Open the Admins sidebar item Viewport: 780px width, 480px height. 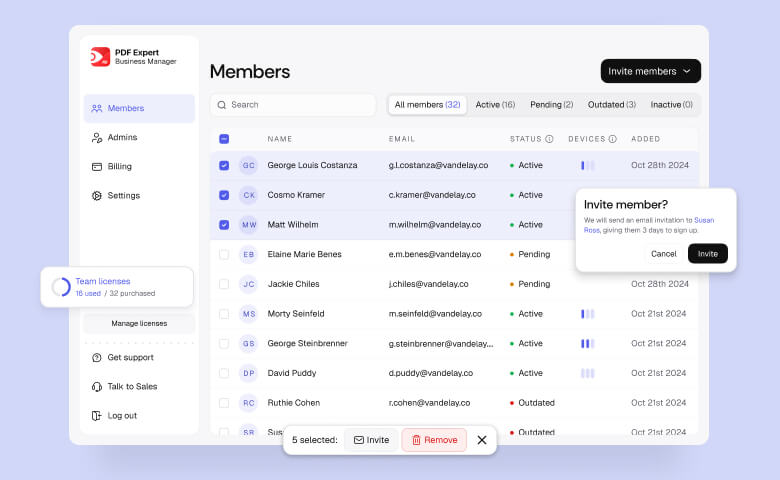(x=139, y=137)
